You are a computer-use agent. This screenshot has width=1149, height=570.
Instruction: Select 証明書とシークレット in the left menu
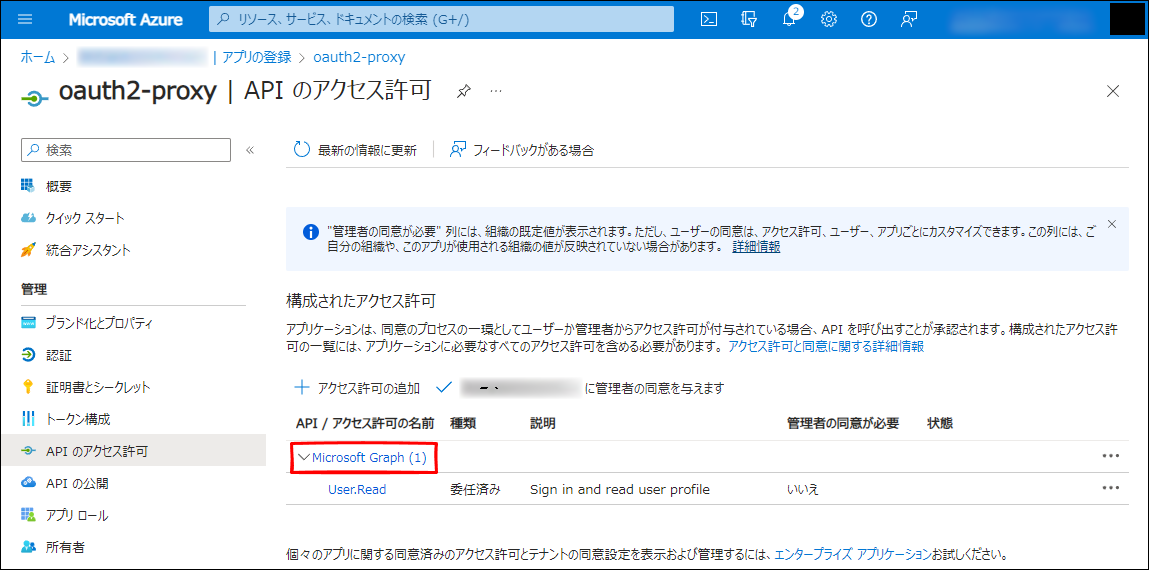(97, 387)
